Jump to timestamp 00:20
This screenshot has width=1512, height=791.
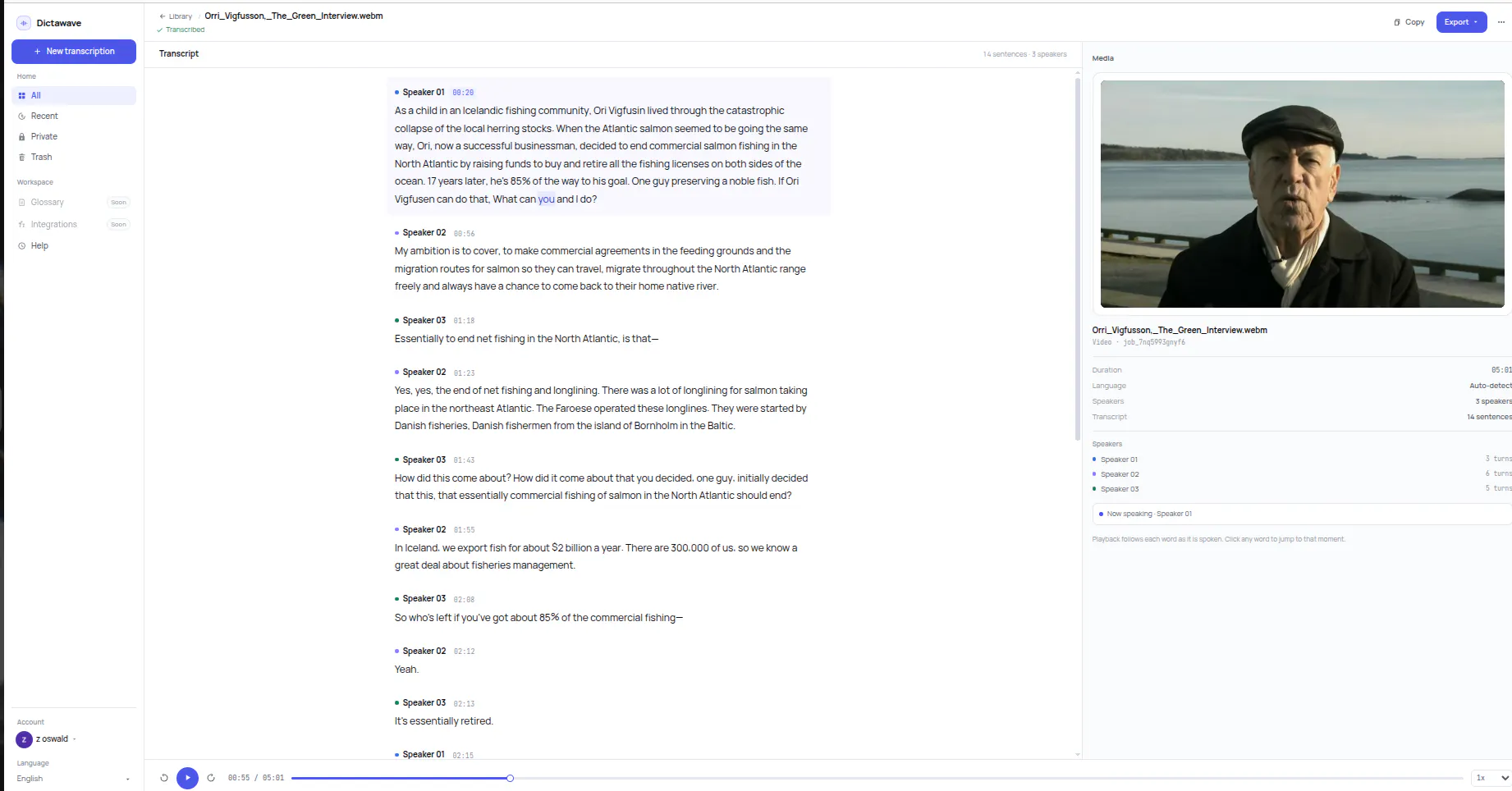pyautogui.click(x=463, y=93)
